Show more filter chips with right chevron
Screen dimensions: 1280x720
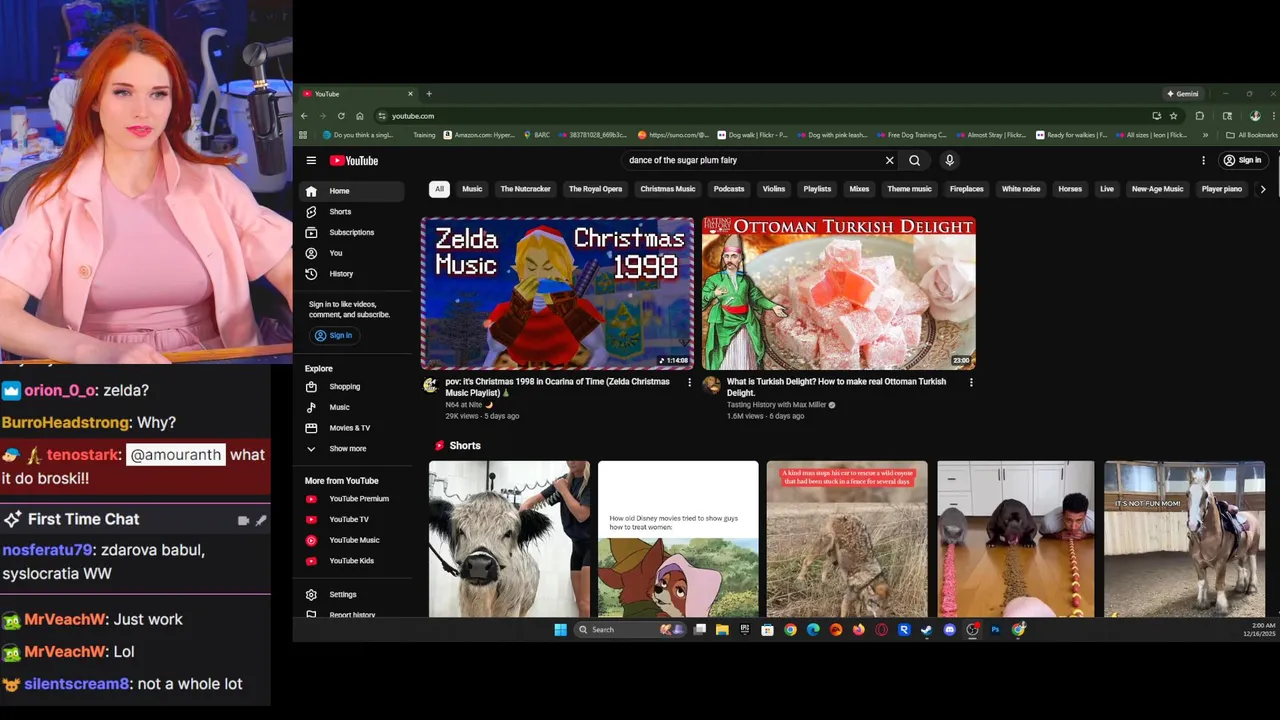pyautogui.click(x=1263, y=189)
